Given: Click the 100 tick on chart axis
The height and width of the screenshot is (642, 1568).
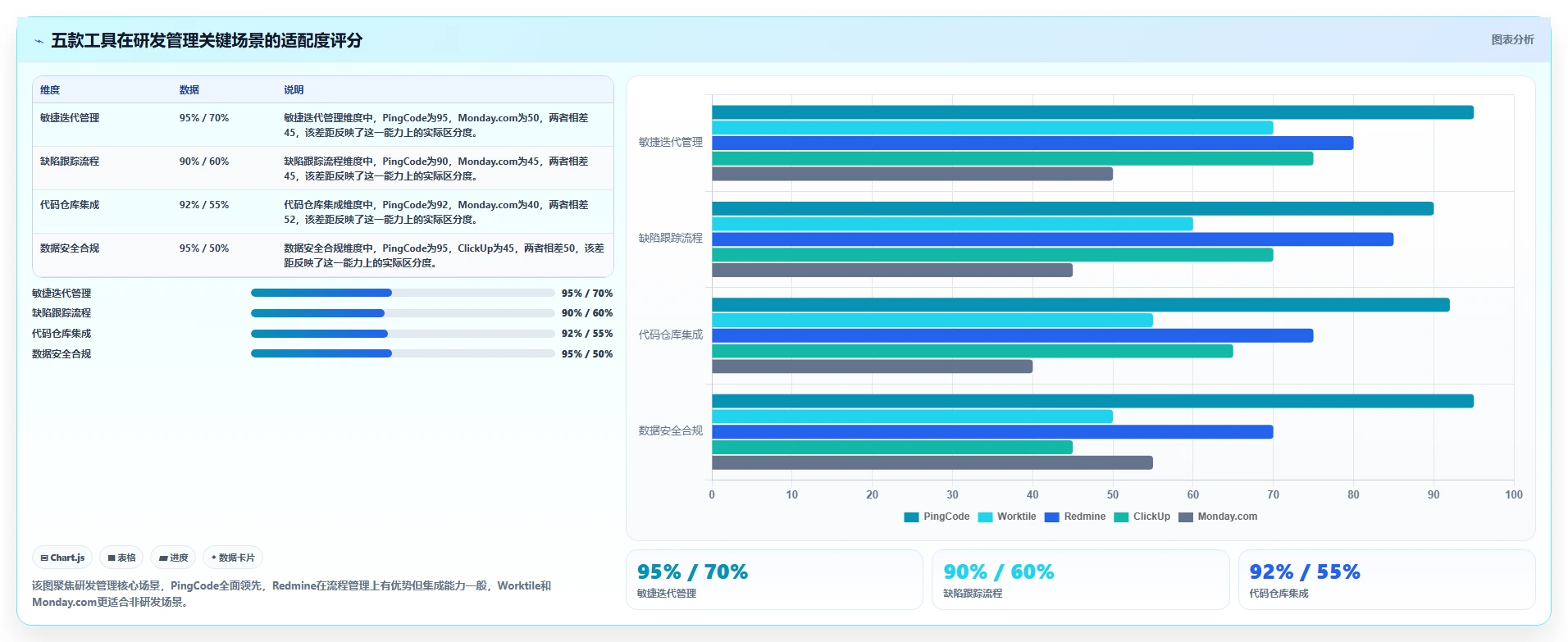Looking at the screenshot, I should 1513,494.
